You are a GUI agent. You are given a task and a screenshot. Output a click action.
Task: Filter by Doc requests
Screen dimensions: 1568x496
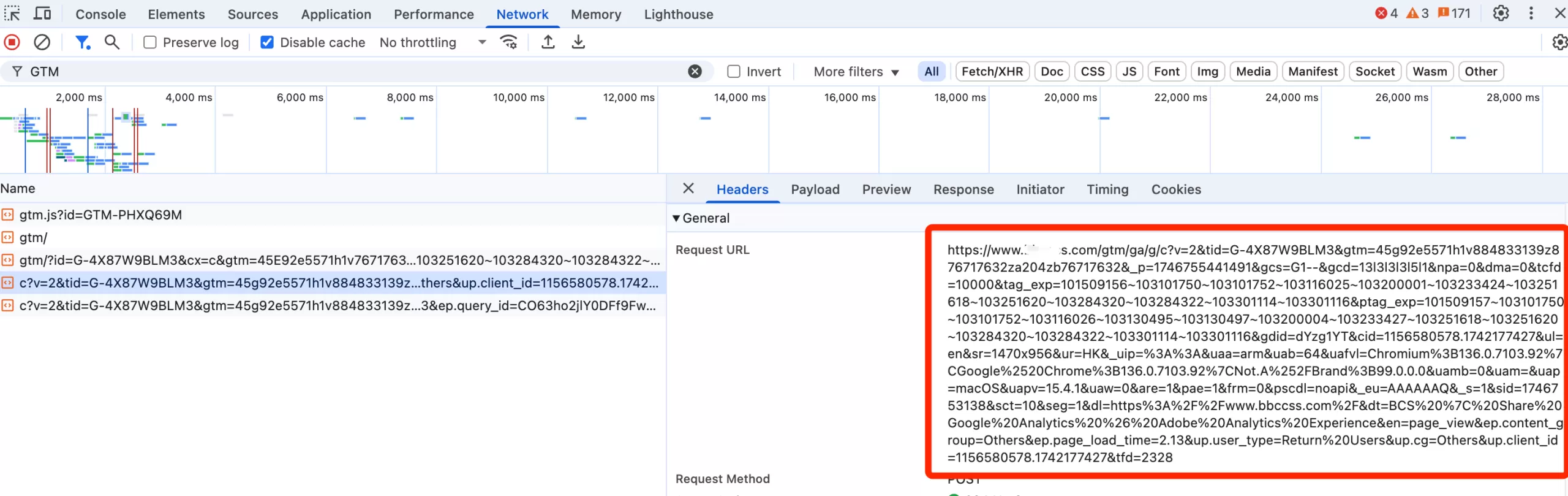click(1052, 71)
